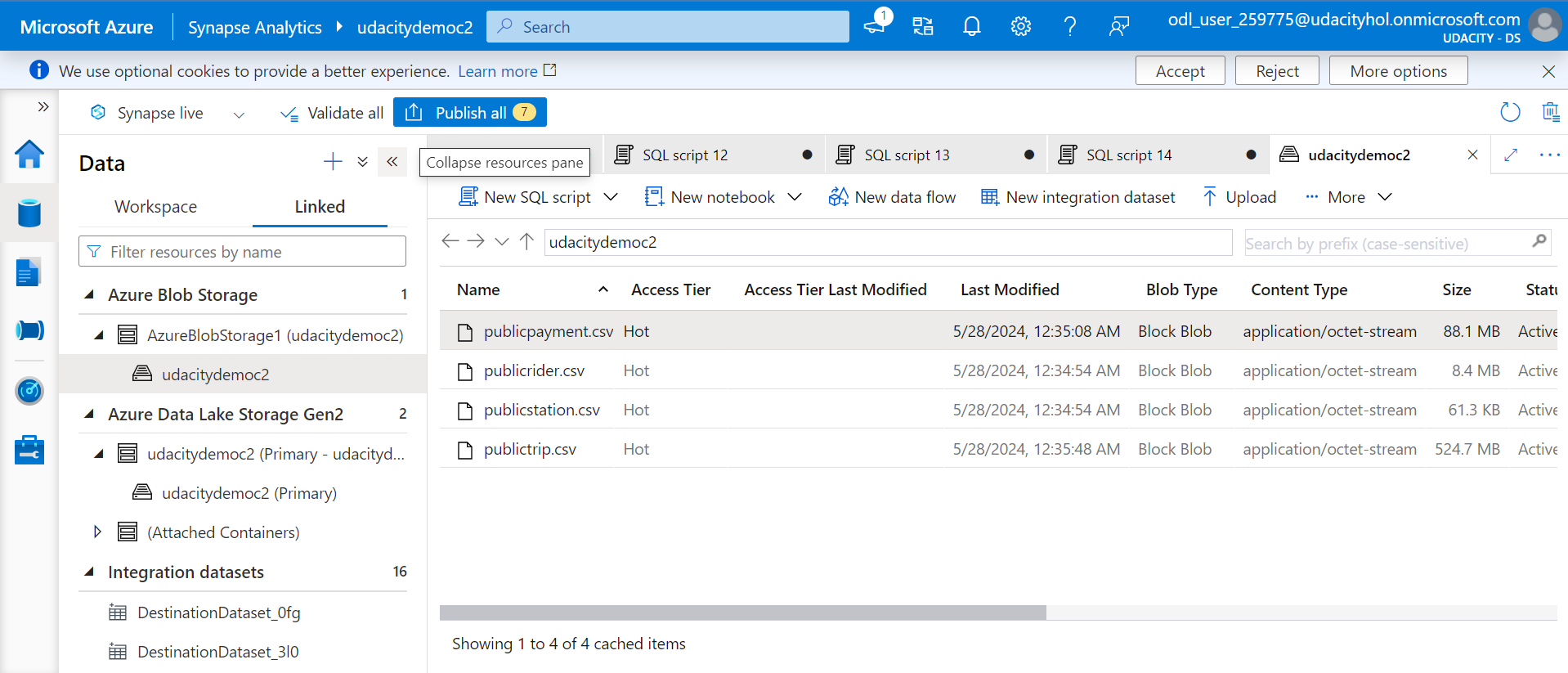Follow the Learn more cookie link
The height and width of the screenshot is (673, 1568).
coord(507,71)
